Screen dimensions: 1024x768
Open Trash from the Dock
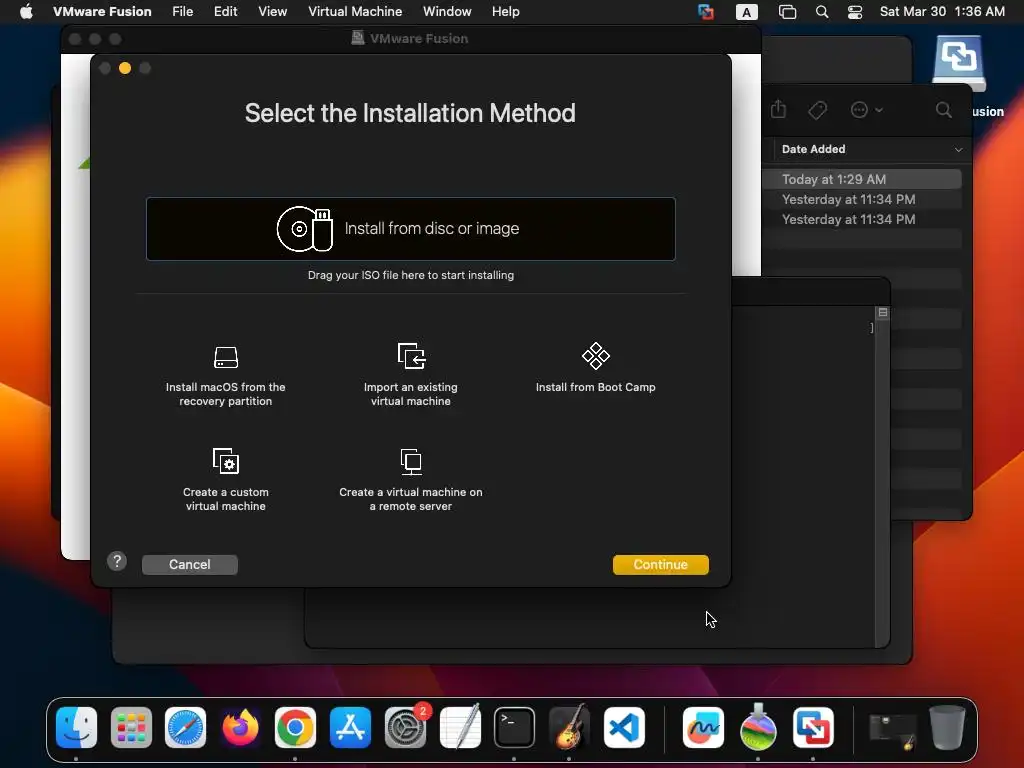coord(947,727)
